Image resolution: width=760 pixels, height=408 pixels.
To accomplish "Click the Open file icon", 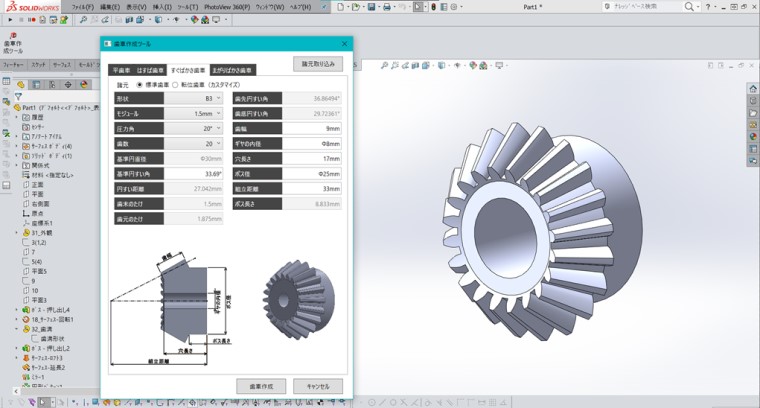I will coord(356,7).
